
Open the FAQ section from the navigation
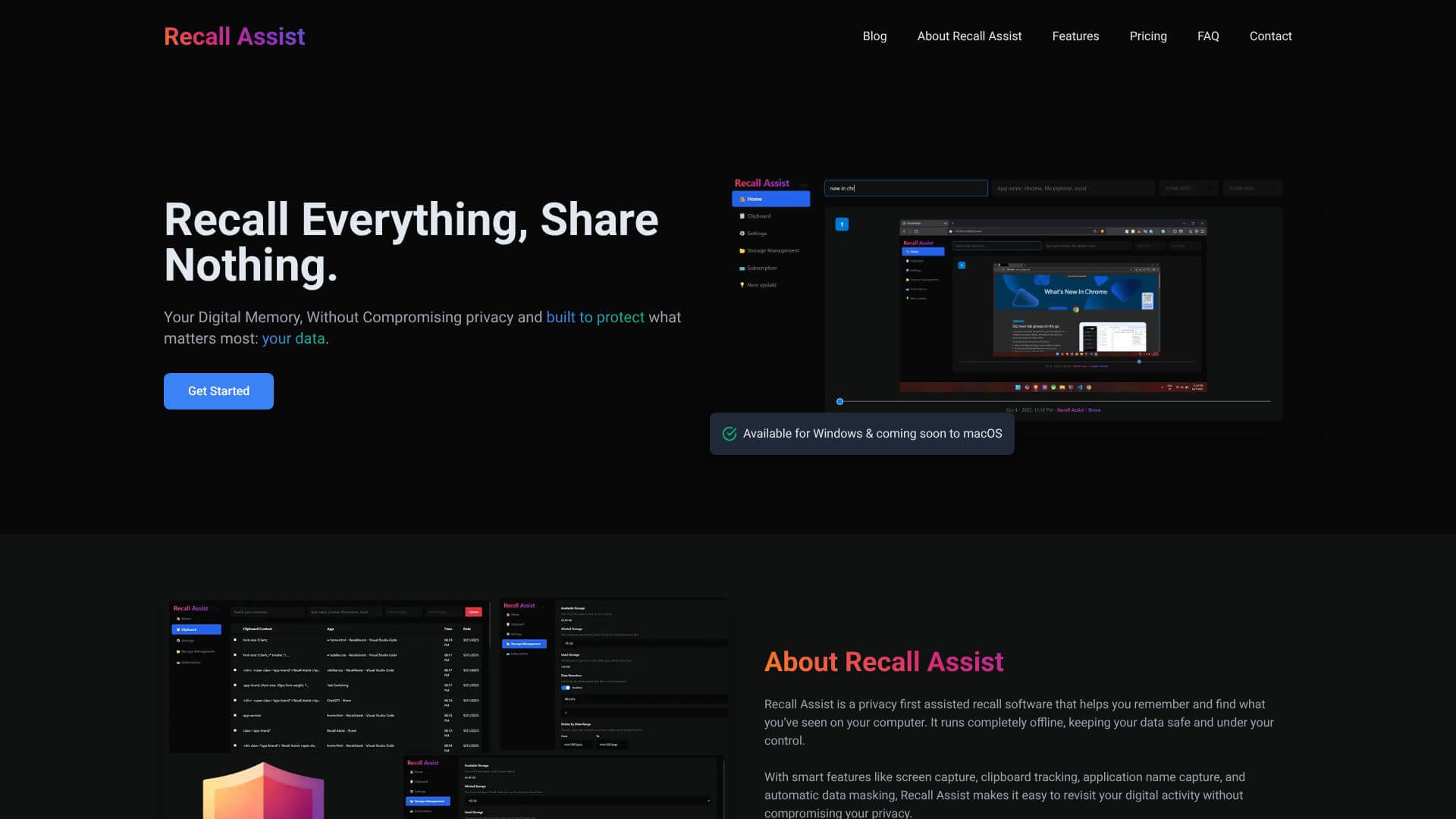1208,36
